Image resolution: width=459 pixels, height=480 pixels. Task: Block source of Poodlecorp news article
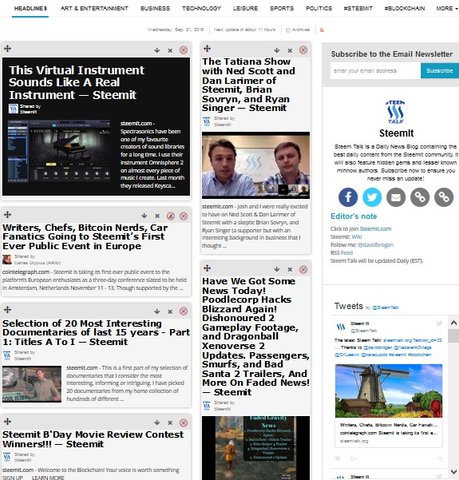303,269
